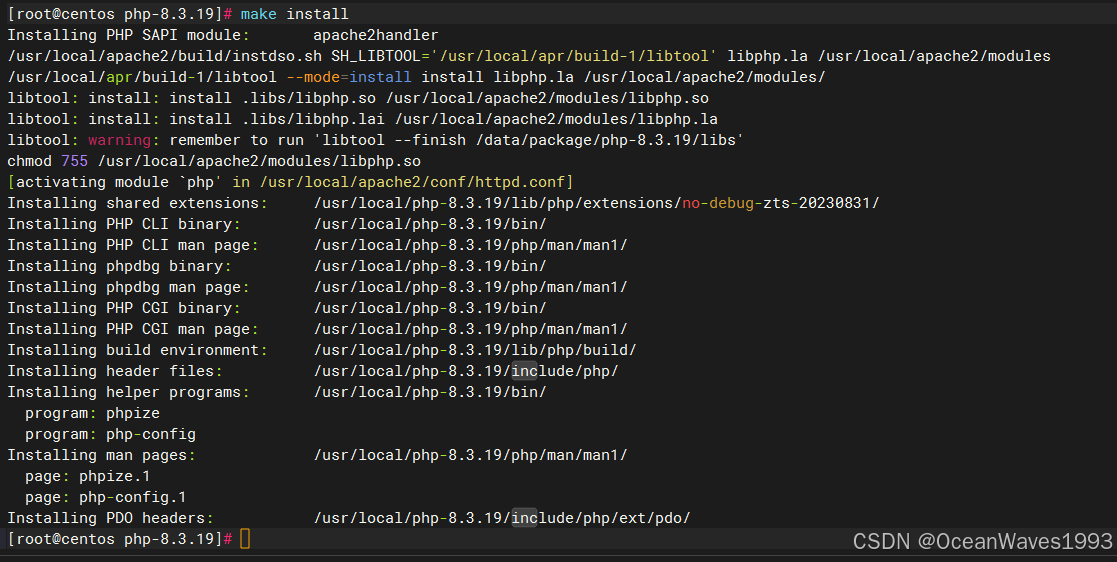
Task: Click the '/usr/local/php-8.3.19/lib/php/build/' path
Action: (475, 350)
